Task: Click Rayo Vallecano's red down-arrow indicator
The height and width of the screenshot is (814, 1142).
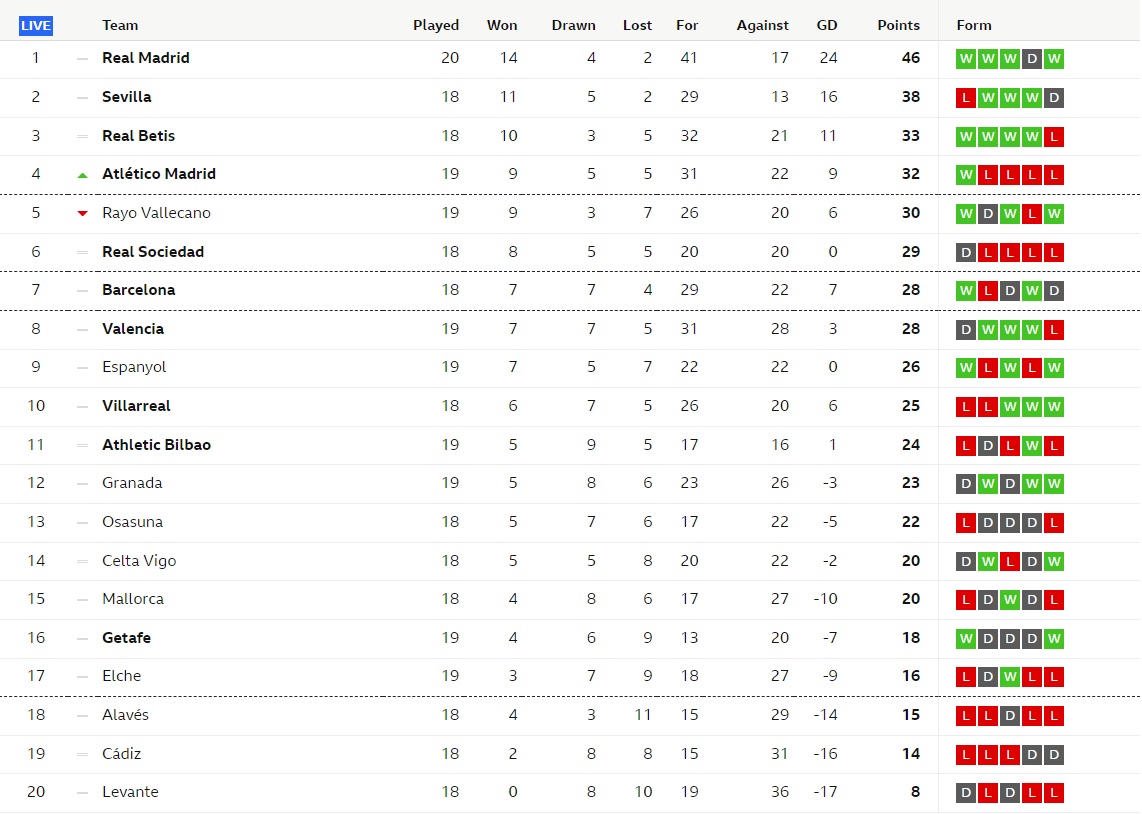Action: 82,213
